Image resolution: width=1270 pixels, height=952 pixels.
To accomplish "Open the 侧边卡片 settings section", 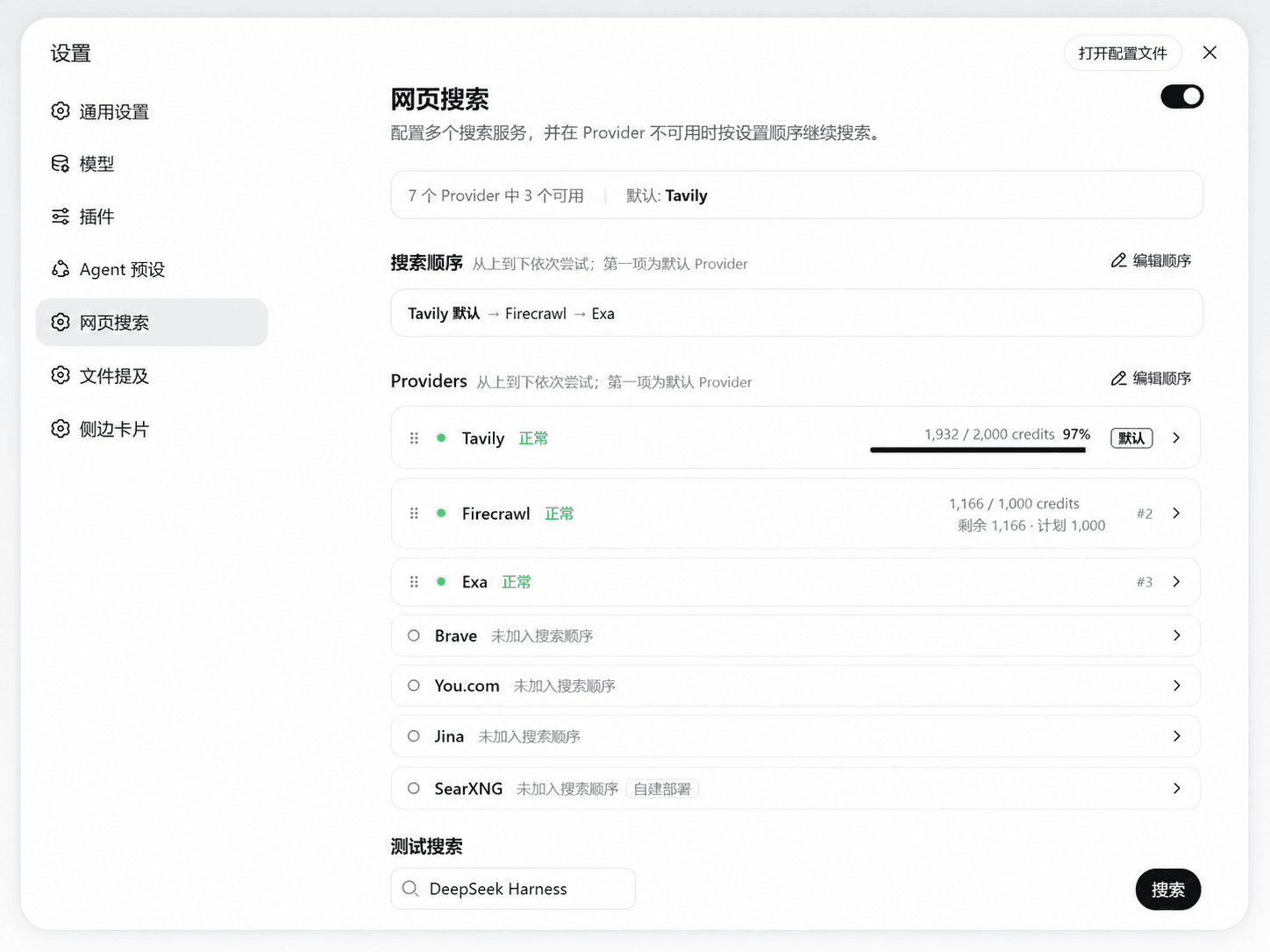I will [x=152, y=429].
